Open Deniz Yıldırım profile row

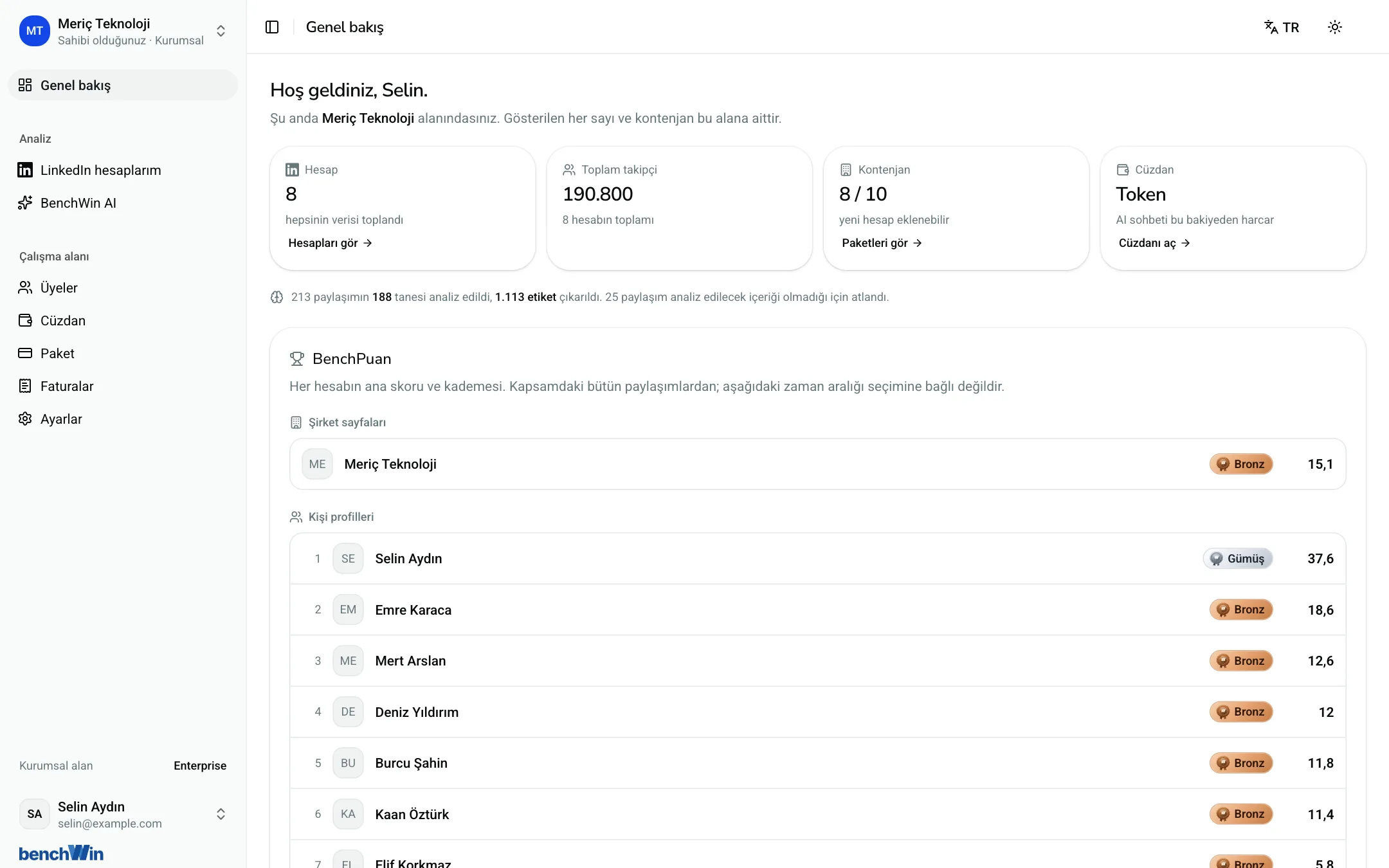tap(817, 712)
